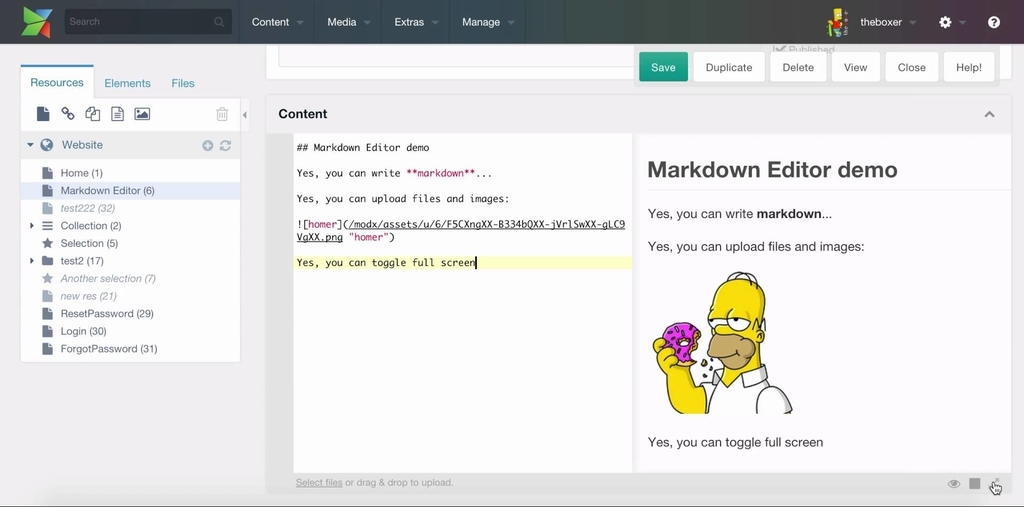Click the star icon next to Another selection
Screen dimensions: 1024x507
point(47,278)
